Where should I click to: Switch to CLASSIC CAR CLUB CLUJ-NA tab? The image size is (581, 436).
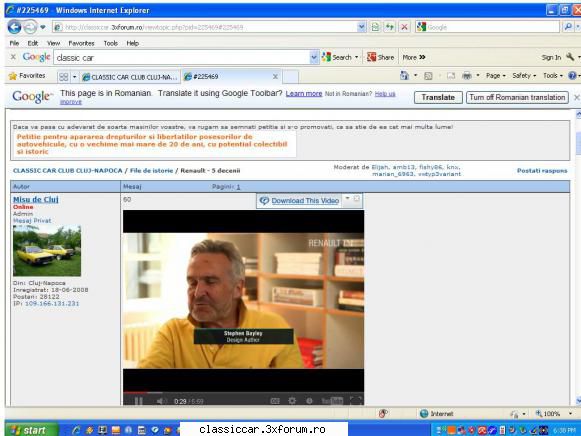tap(130, 77)
